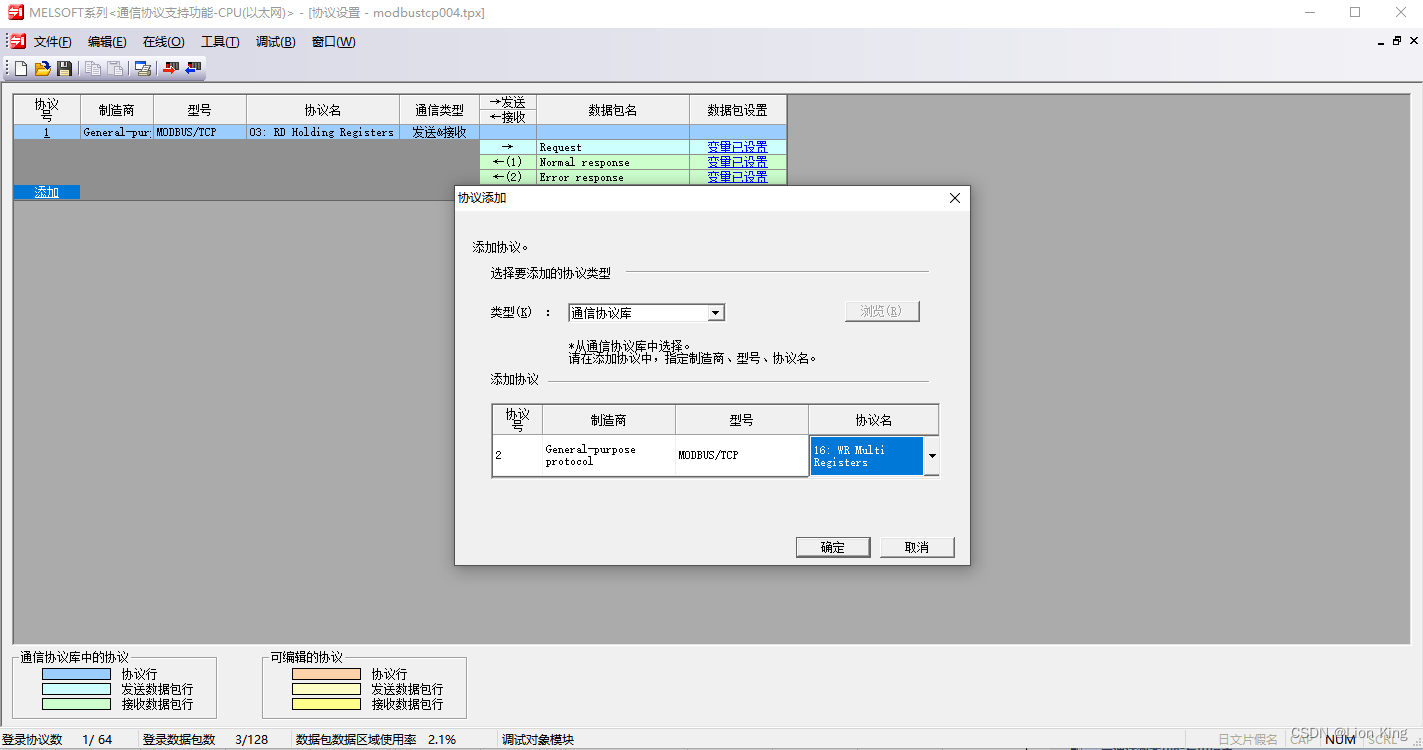Viewport: 1423px width, 750px height.
Task: Save the modbustcp004.tpx file
Action: pos(64,68)
